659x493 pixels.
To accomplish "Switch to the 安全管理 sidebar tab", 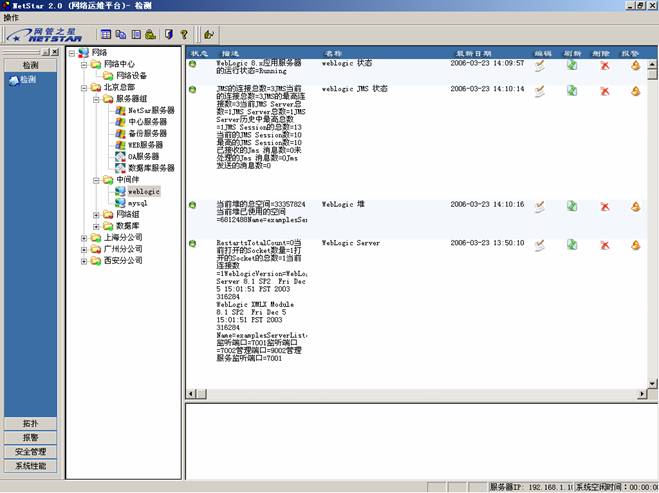I will [30, 452].
